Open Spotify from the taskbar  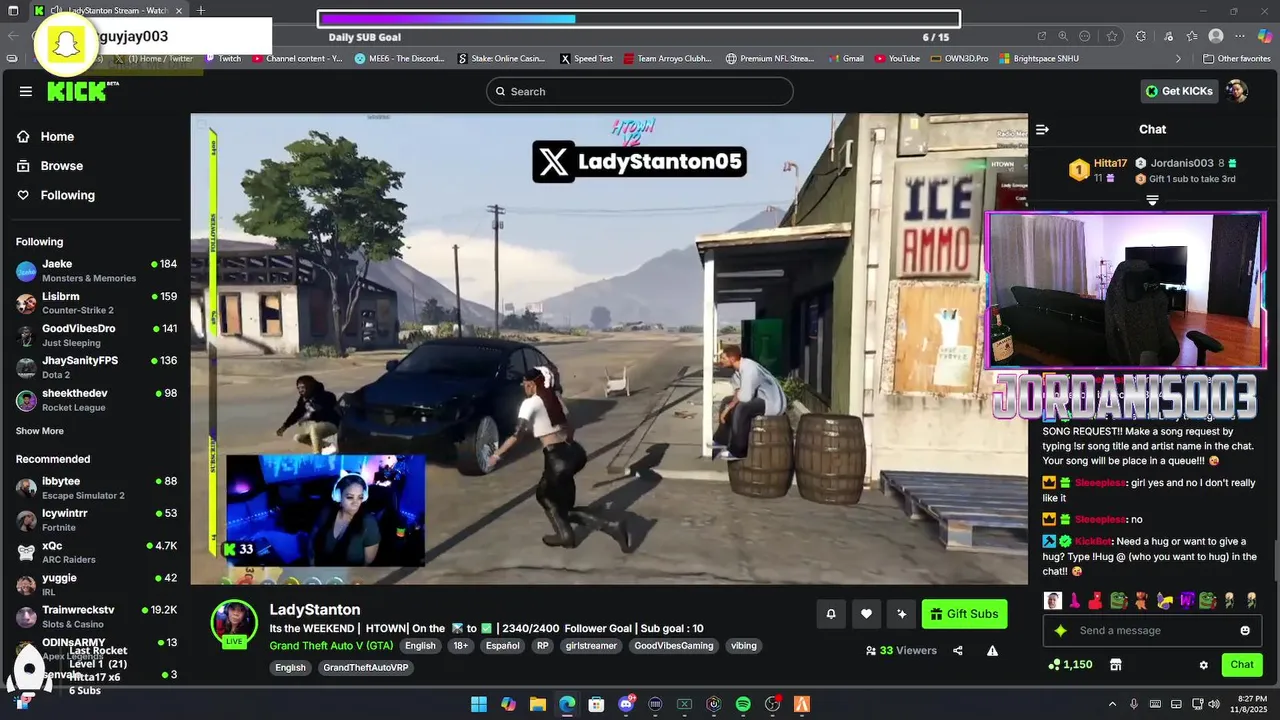point(743,704)
